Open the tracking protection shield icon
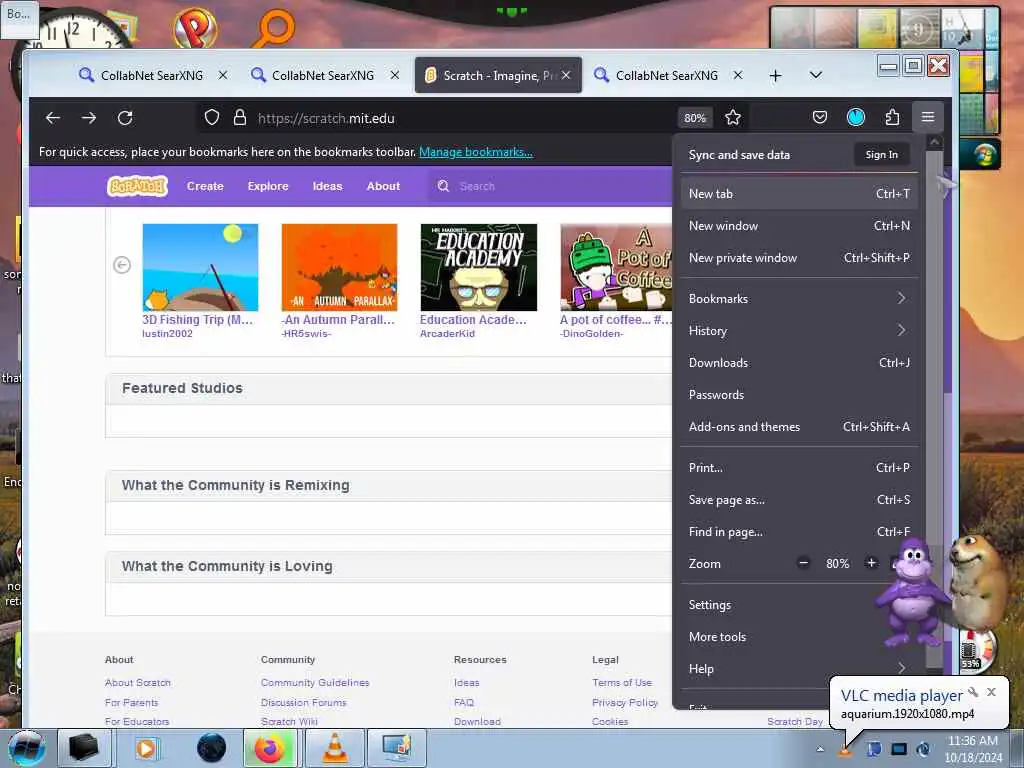Viewport: 1024px width, 768px height. coord(212,118)
